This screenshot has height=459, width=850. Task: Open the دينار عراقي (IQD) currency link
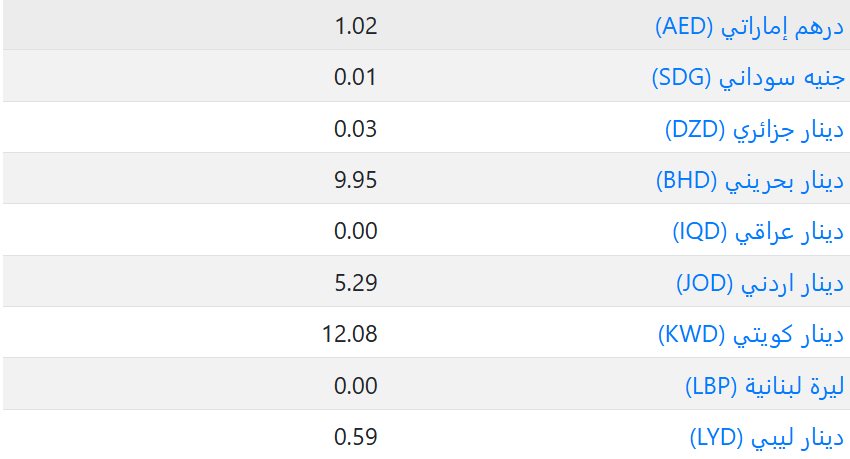[758, 231]
